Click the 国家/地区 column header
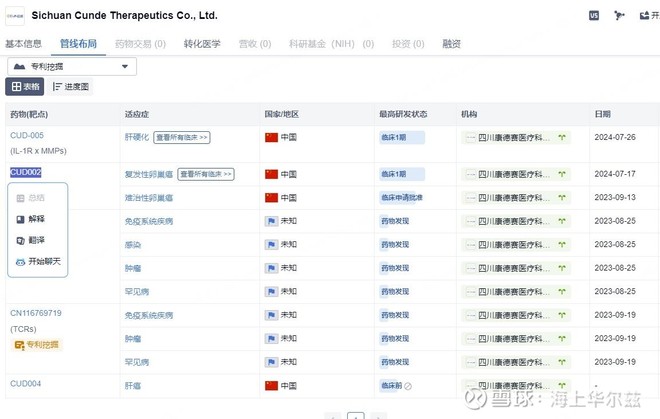This screenshot has width=660, height=419. (x=282, y=114)
